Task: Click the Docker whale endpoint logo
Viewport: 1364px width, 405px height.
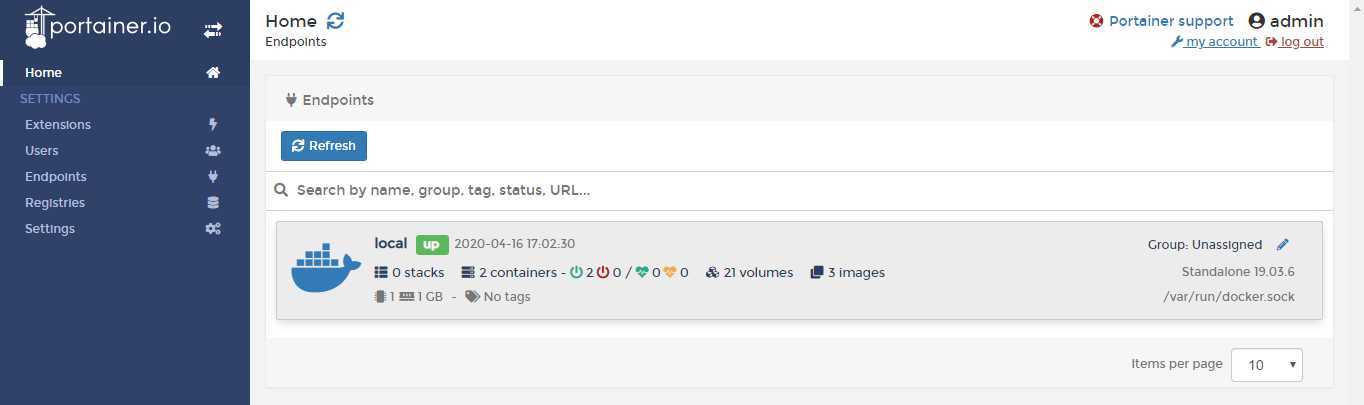Action: [x=326, y=267]
